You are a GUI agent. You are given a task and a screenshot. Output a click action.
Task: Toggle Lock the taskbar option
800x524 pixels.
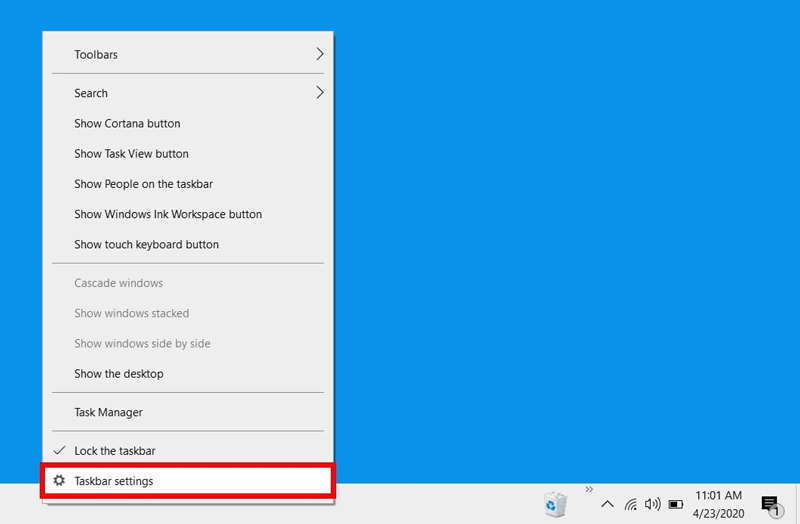[188, 451]
